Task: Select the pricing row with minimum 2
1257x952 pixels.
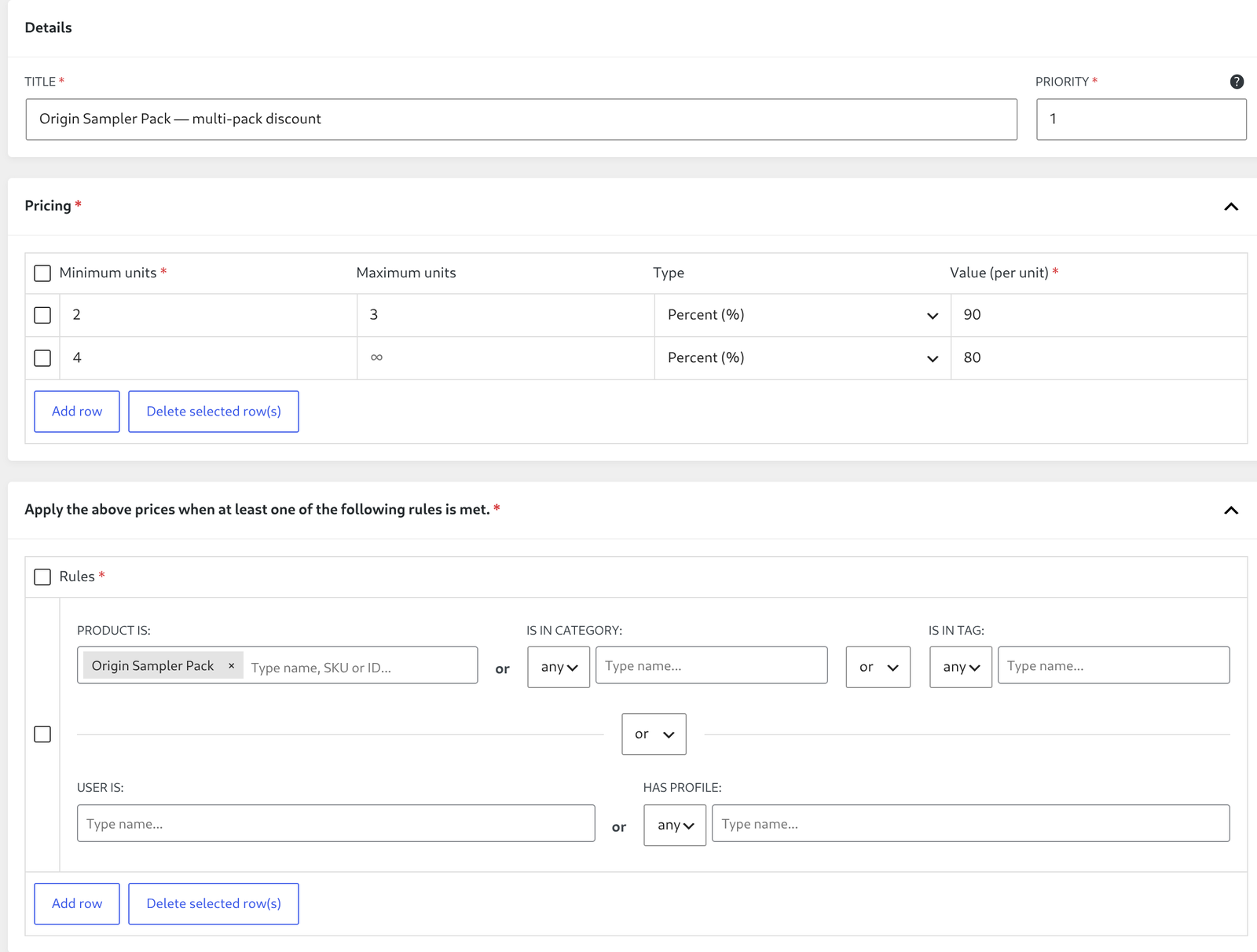Action: tap(42, 315)
